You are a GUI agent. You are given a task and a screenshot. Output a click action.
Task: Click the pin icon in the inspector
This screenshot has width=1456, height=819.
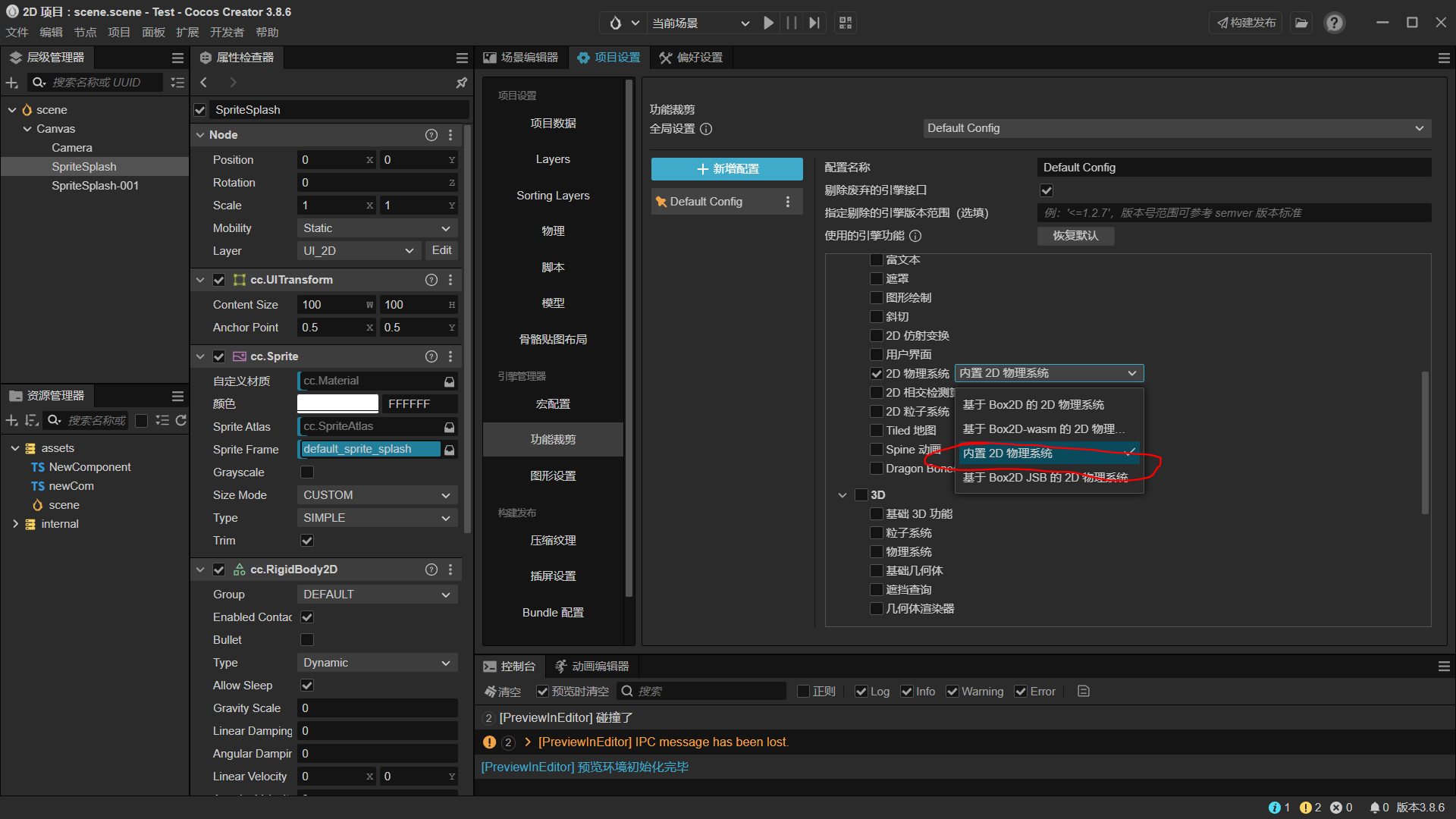tap(461, 82)
